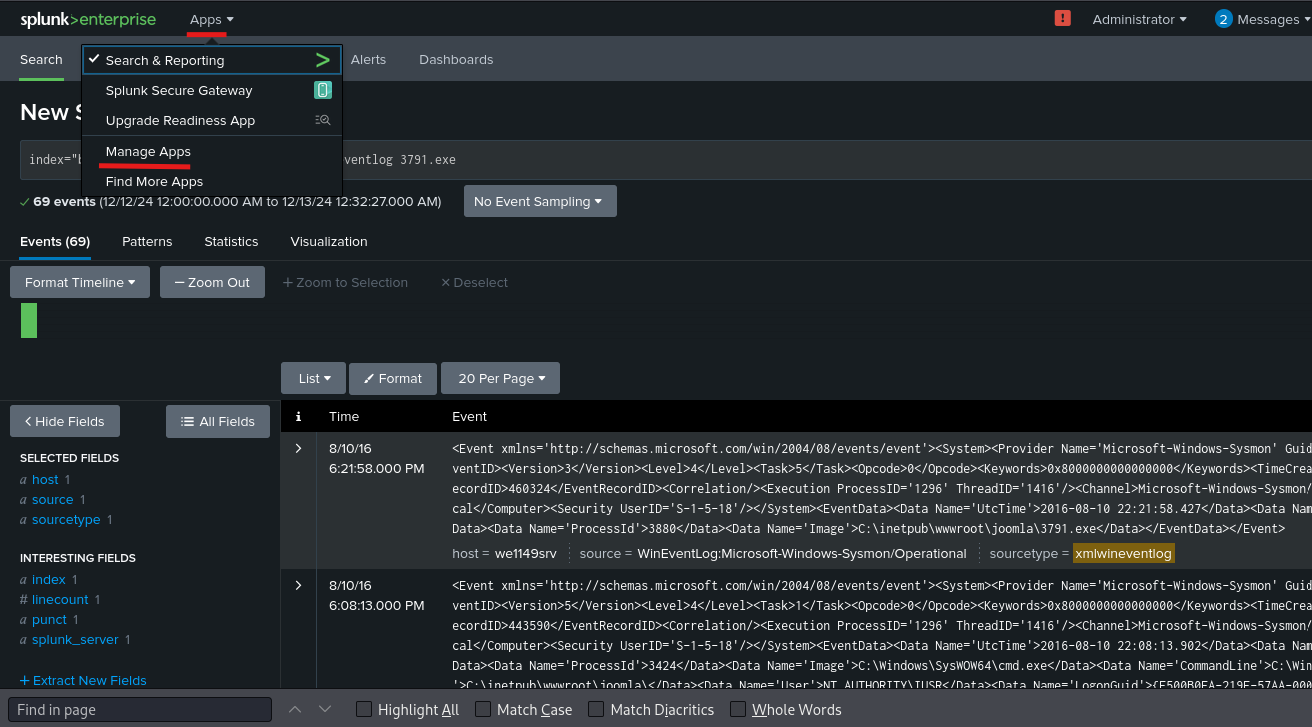Switch to the Visualization tab
This screenshot has height=727, width=1312.
(x=329, y=241)
